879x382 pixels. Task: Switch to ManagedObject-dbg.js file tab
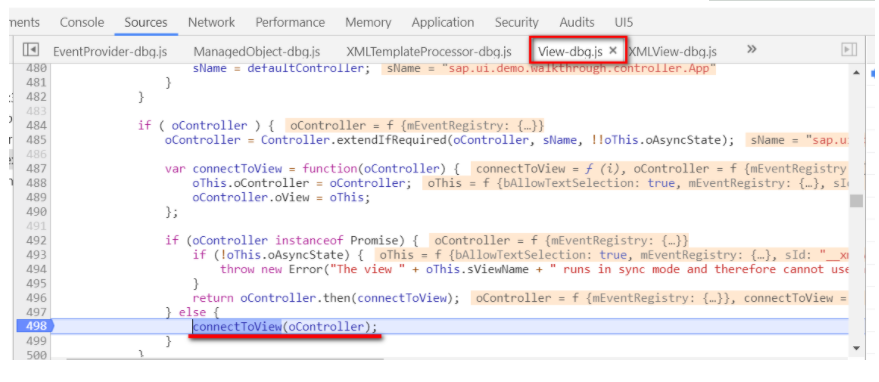tap(257, 52)
